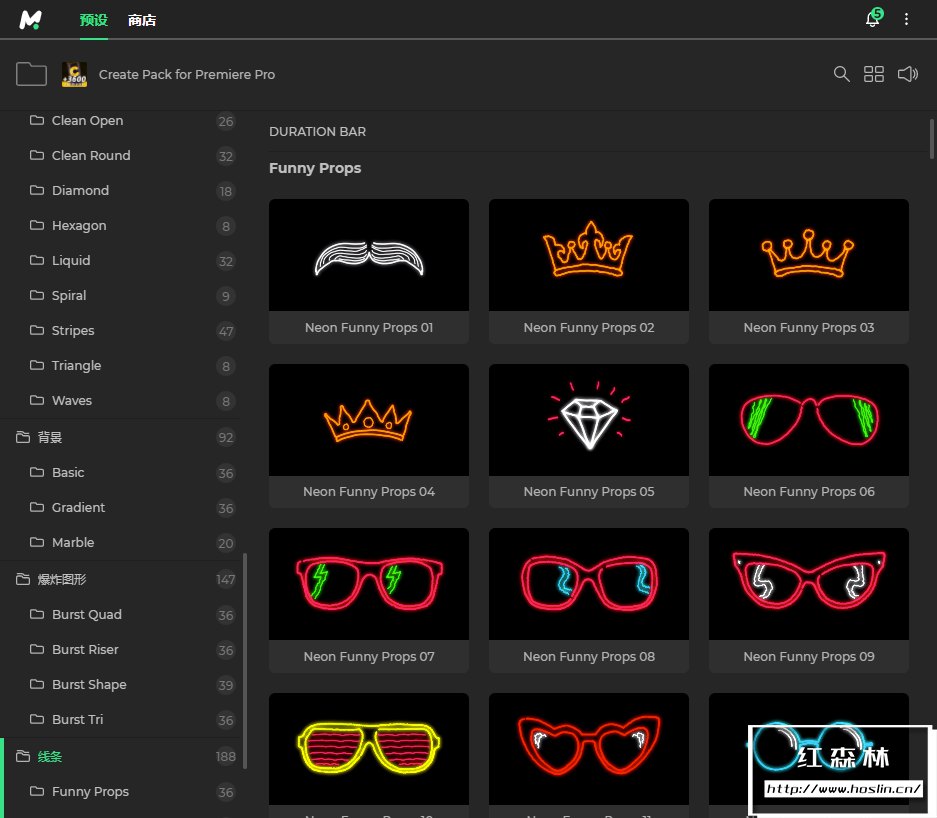Collapse the 爆炸图形 folder category
This screenshot has width=937, height=818.
23,579
